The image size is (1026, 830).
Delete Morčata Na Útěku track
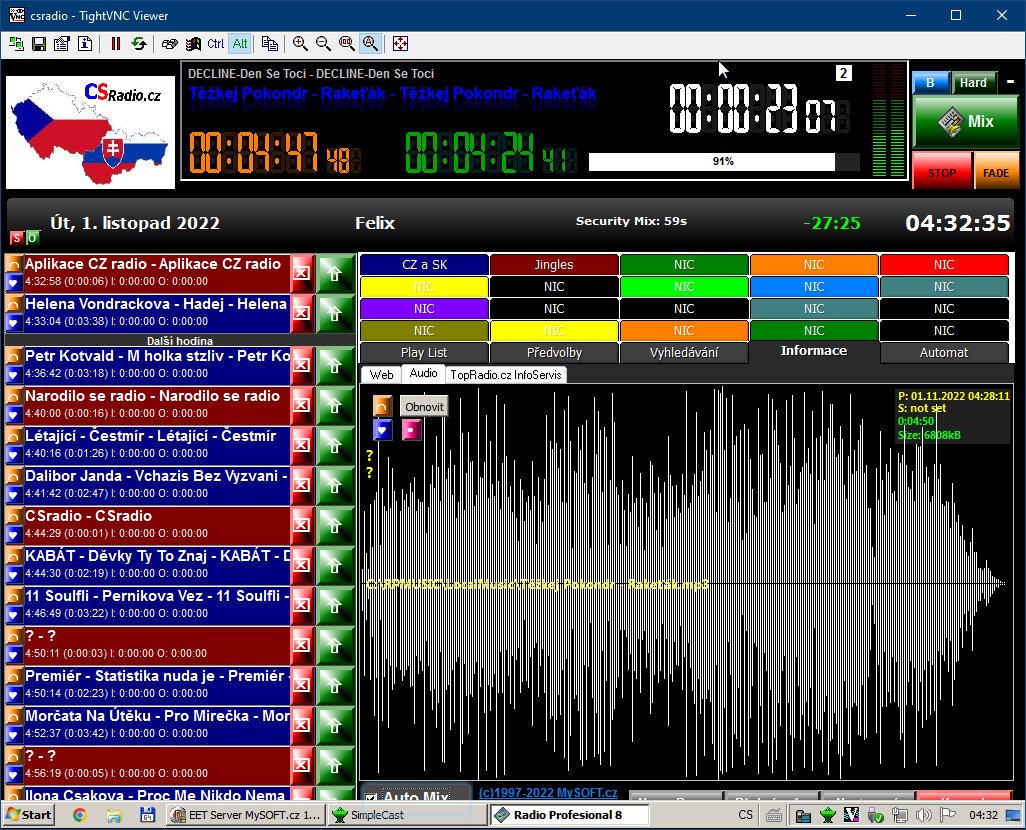point(302,725)
